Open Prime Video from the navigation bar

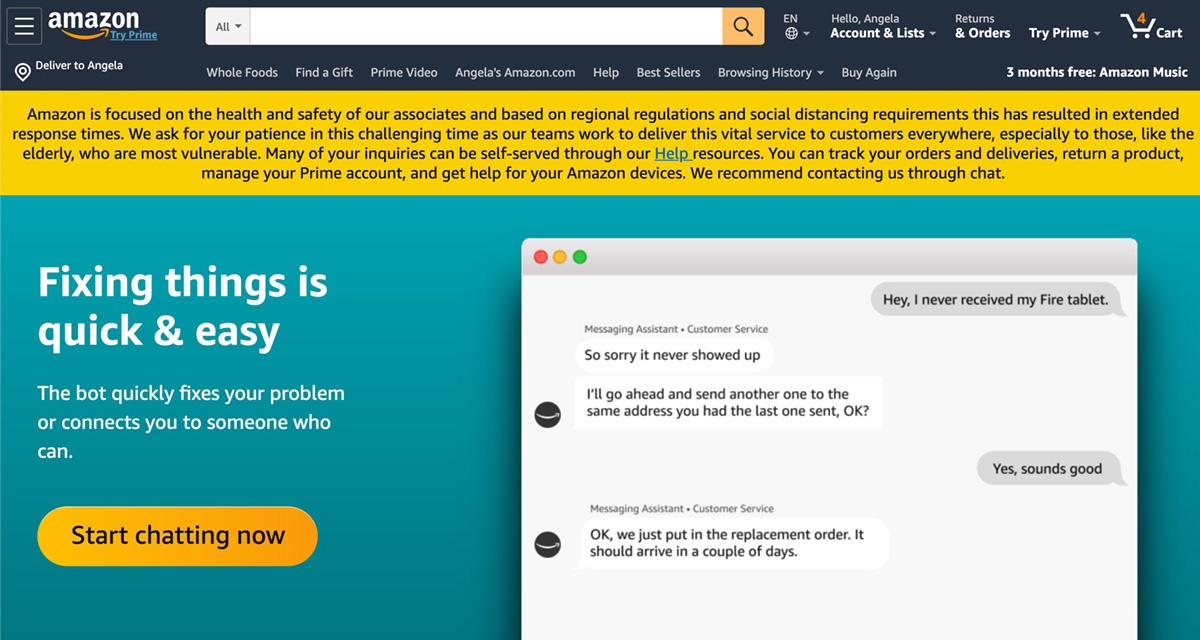[404, 73]
